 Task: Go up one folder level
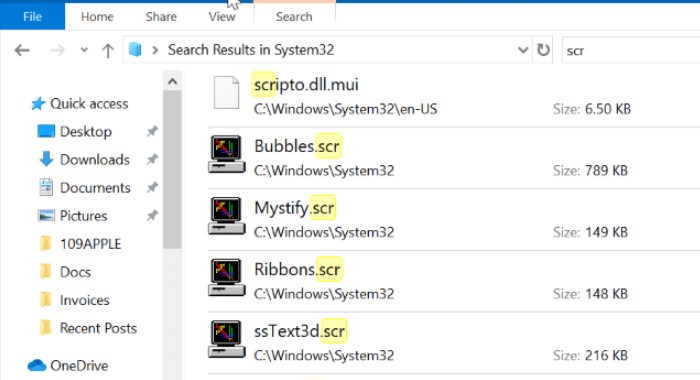click(x=108, y=50)
